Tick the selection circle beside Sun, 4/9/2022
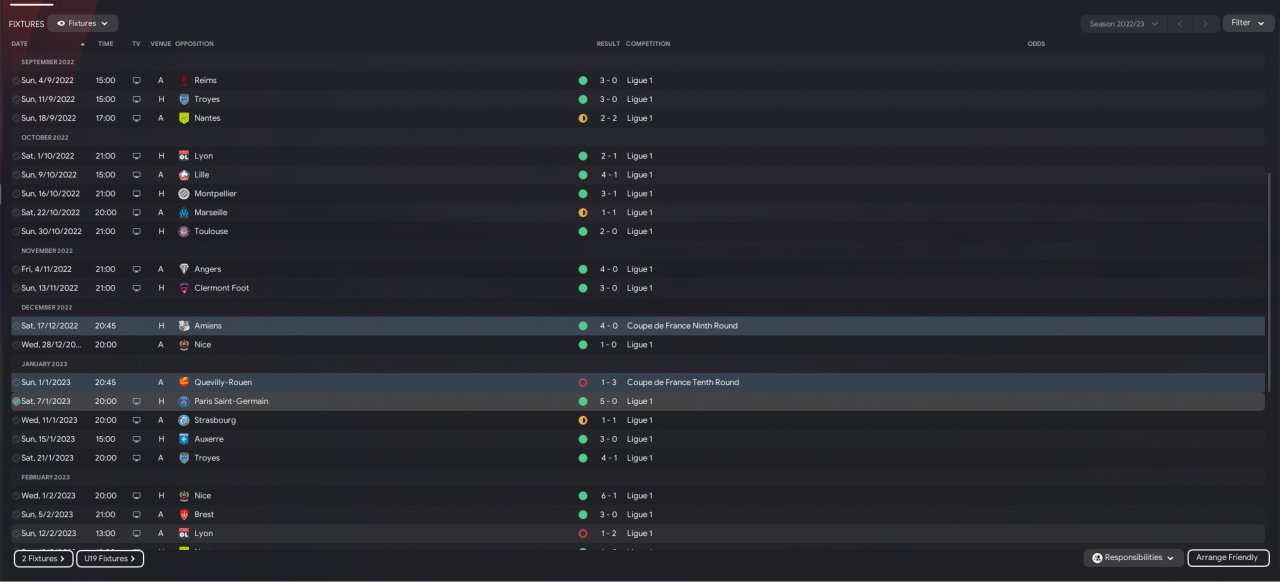1280x582 pixels. (16, 80)
